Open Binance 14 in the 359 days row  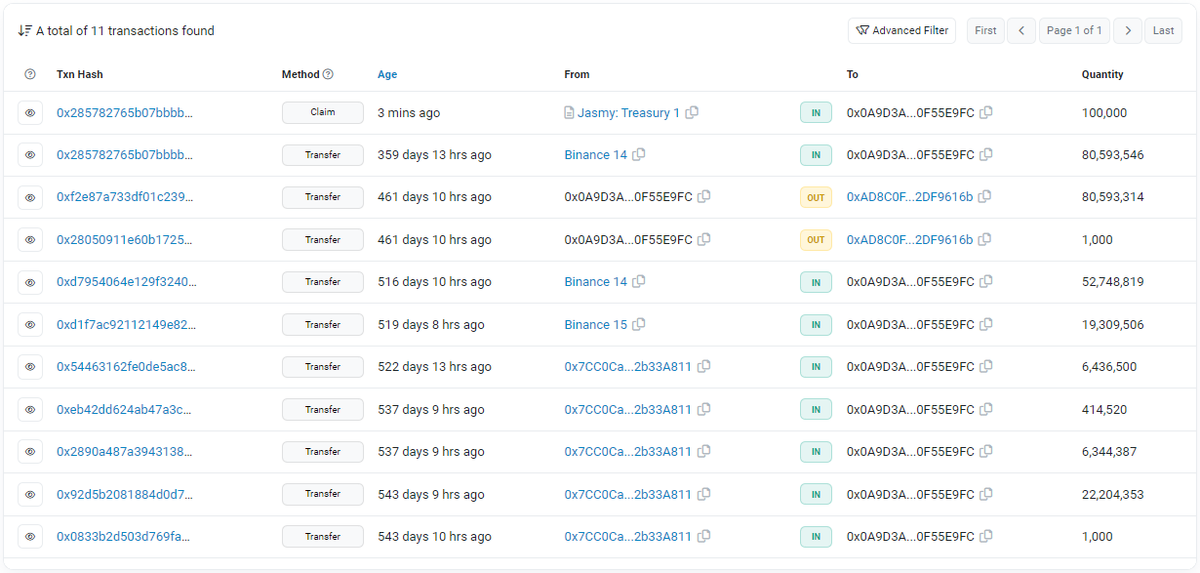coord(595,155)
